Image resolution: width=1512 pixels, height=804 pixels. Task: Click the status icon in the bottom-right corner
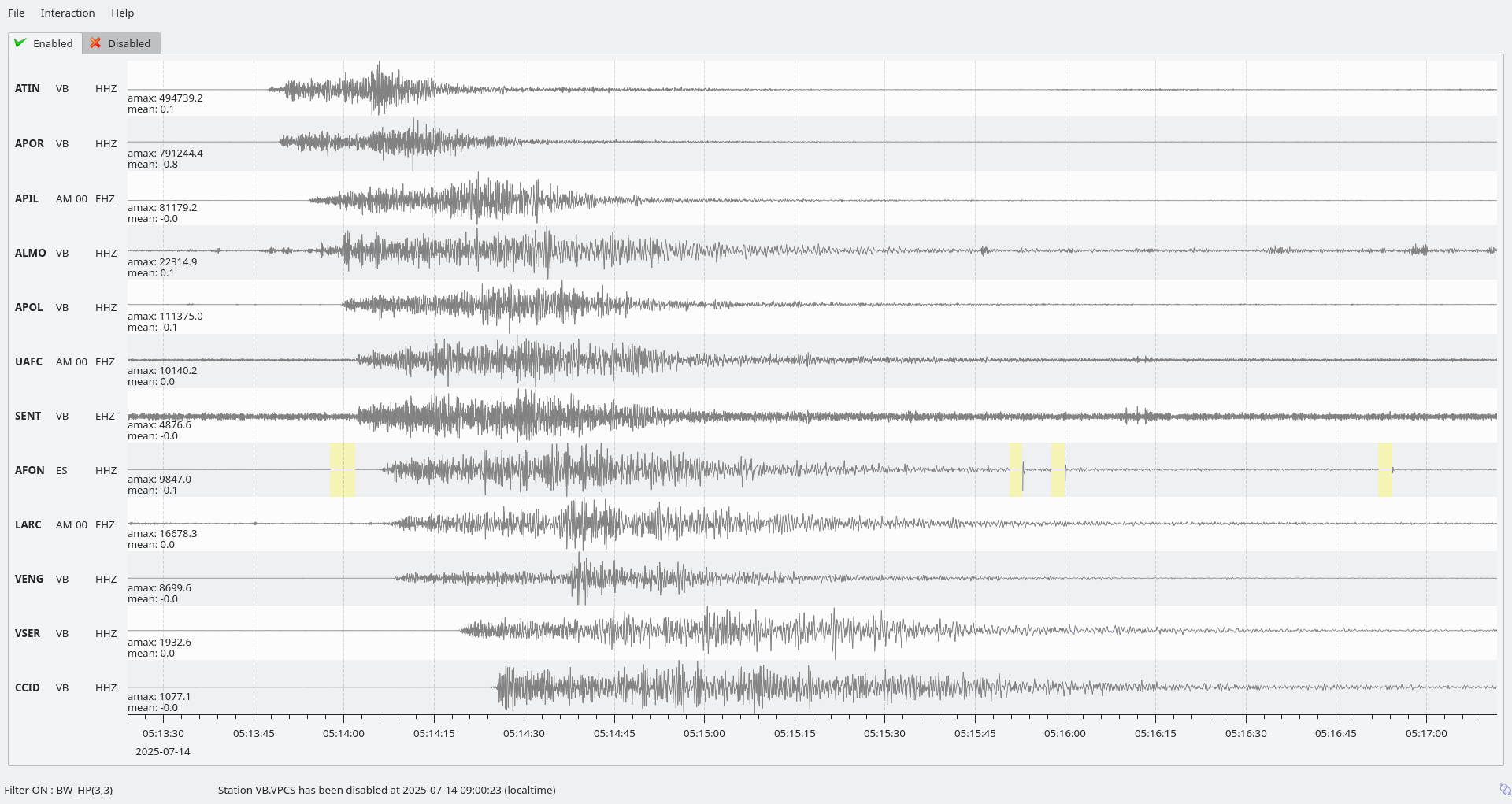point(1504,789)
